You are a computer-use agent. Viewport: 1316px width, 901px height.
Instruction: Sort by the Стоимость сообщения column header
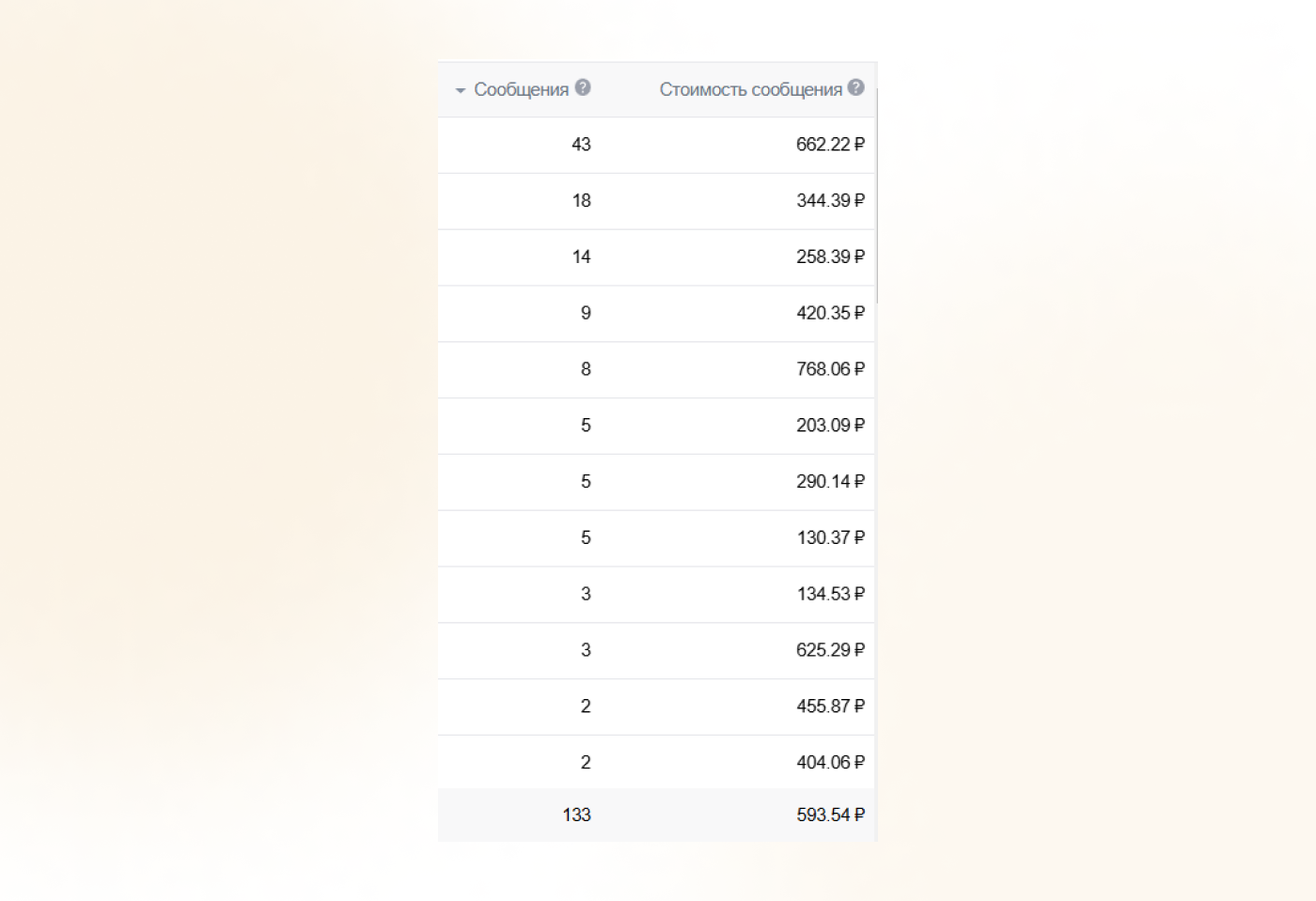click(x=750, y=89)
